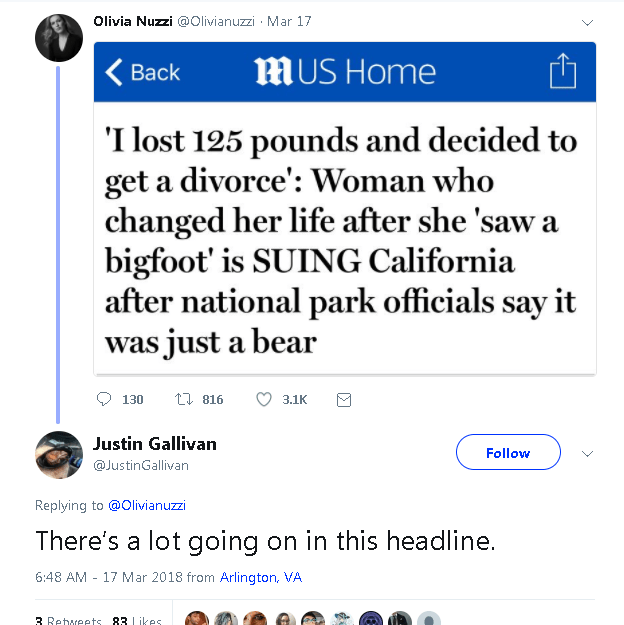
Task: Like the tweet with the heart icon
Action: click(264, 399)
